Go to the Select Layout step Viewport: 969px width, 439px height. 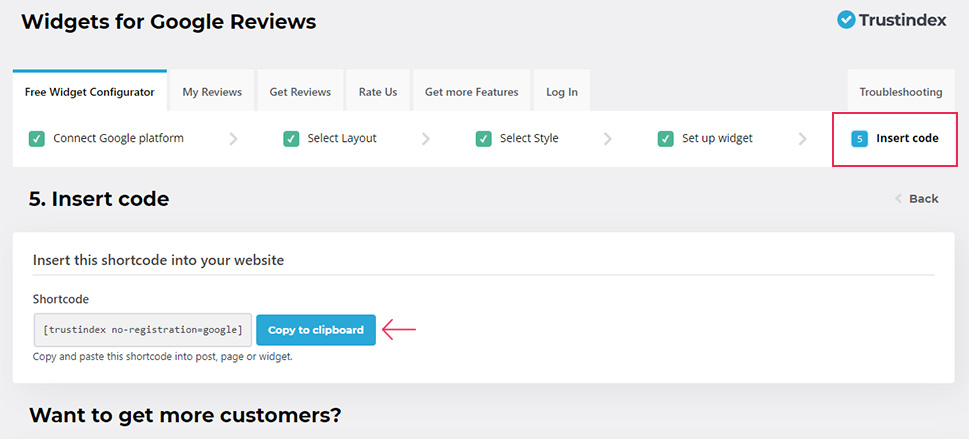[330, 139]
